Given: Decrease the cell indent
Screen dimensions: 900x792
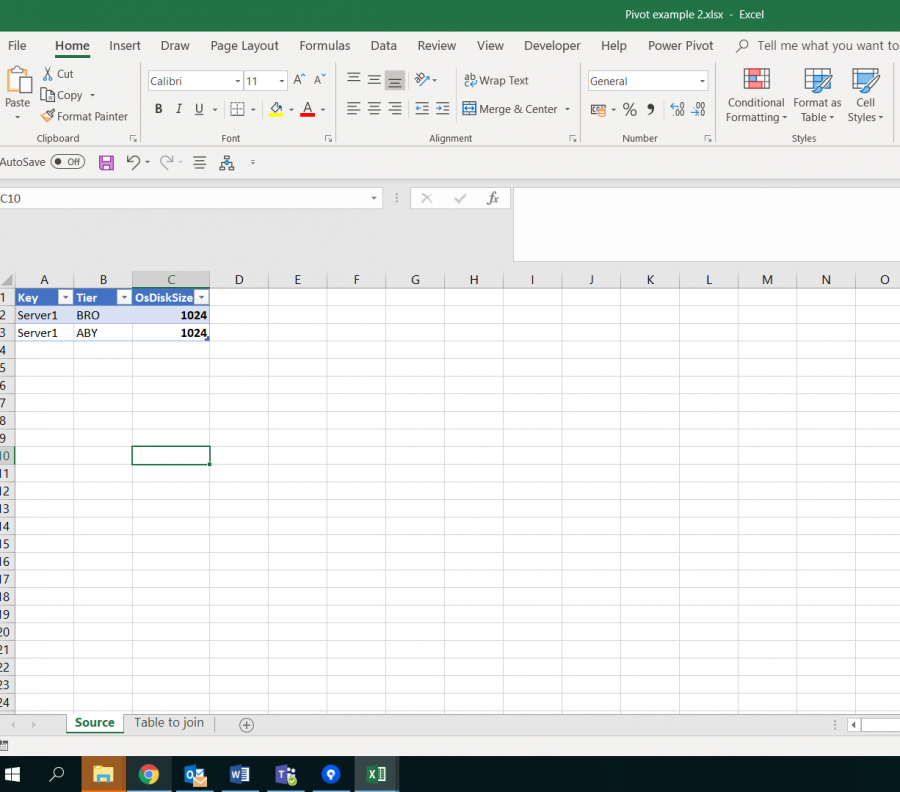Looking at the screenshot, I should 422,108.
